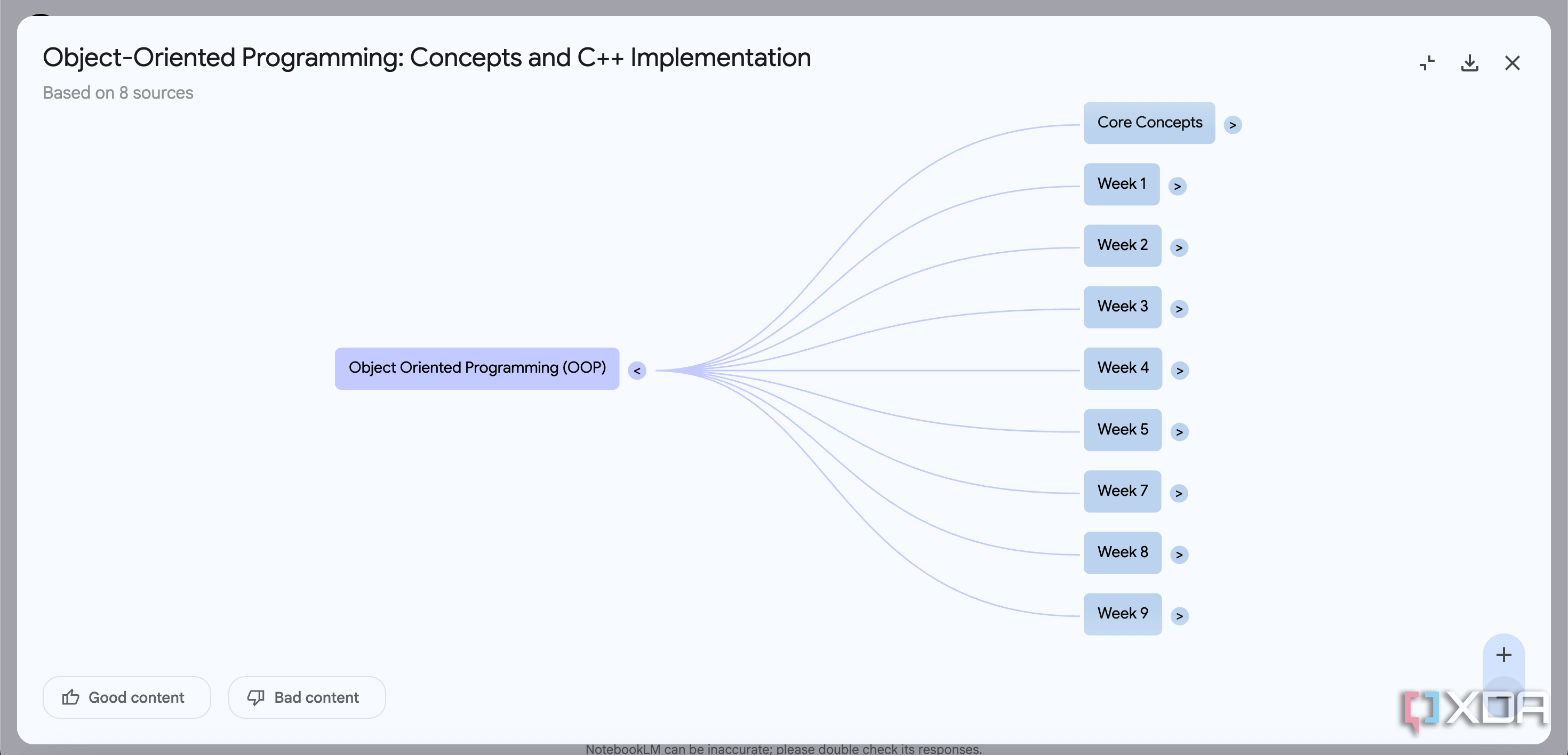The height and width of the screenshot is (755, 1568).
Task: Select the Object Oriented Programming (OOP) node
Action: tap(477, 368)
